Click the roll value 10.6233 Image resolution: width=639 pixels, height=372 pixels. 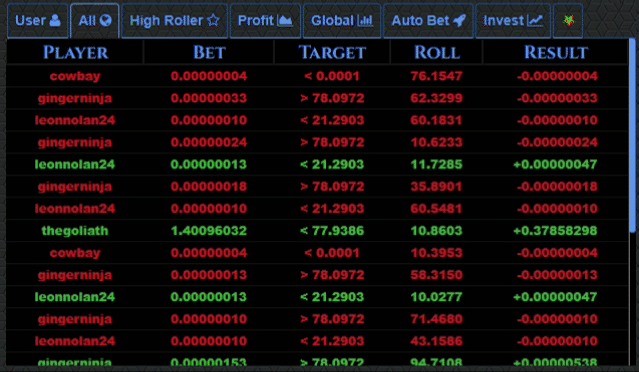[436, 142]
